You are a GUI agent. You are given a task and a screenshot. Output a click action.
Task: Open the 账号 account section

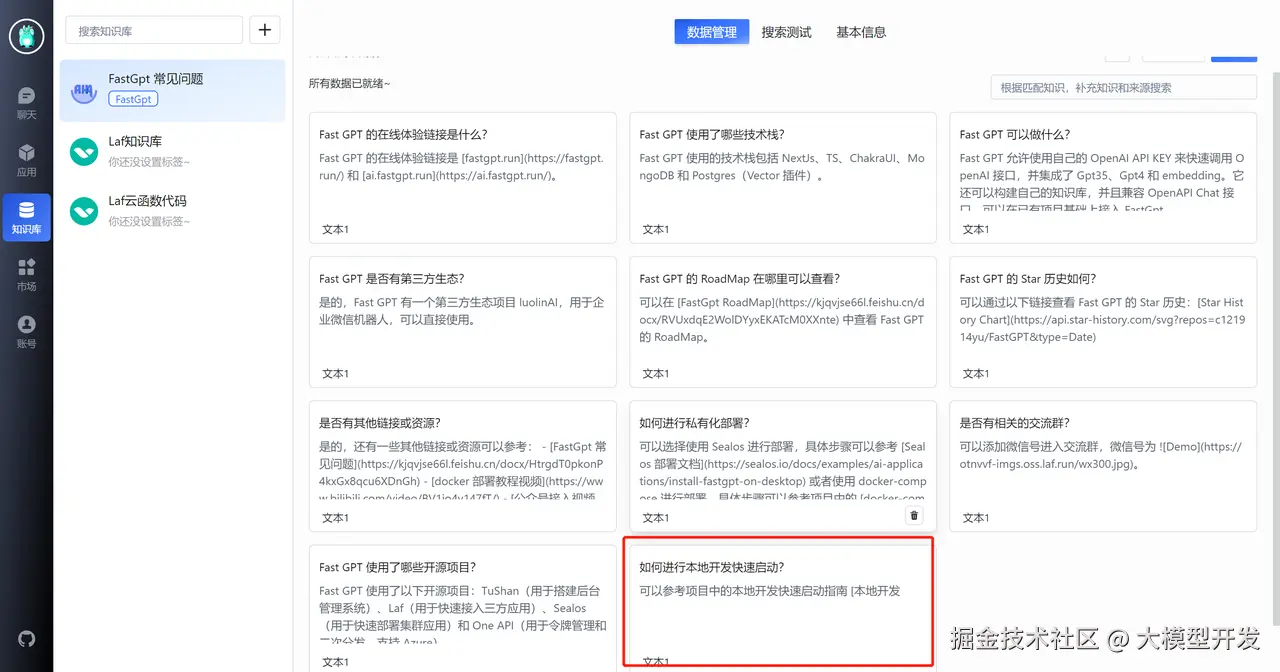tap(26, 332)
